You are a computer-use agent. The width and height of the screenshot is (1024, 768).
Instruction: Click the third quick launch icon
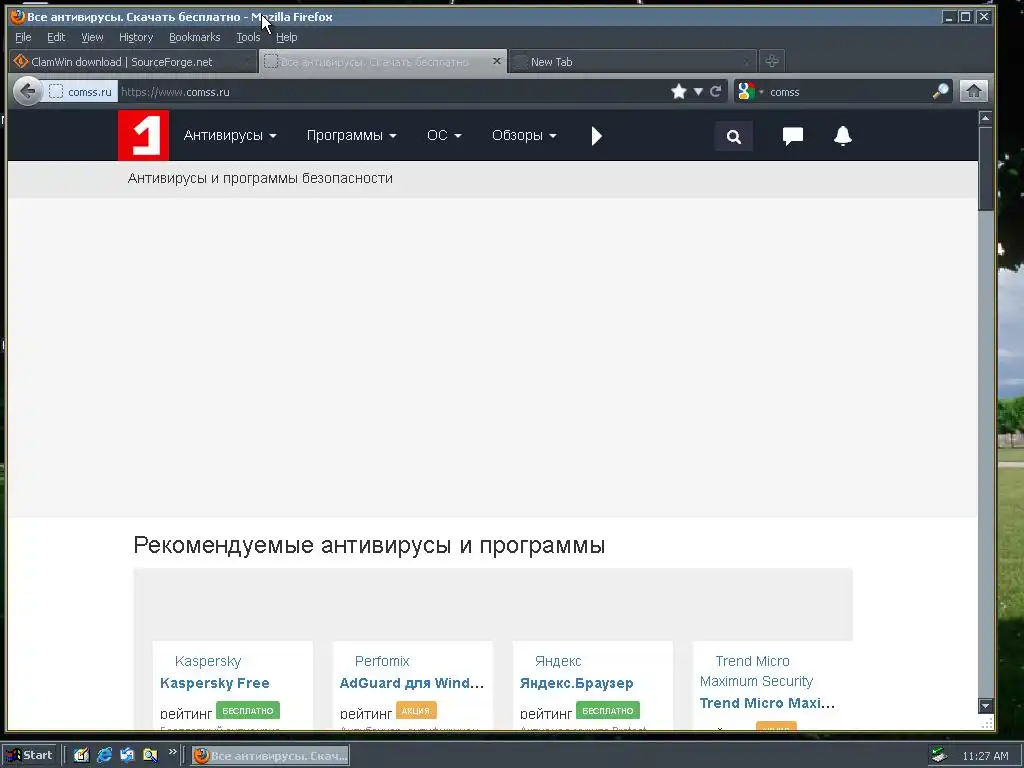(127, 755)
